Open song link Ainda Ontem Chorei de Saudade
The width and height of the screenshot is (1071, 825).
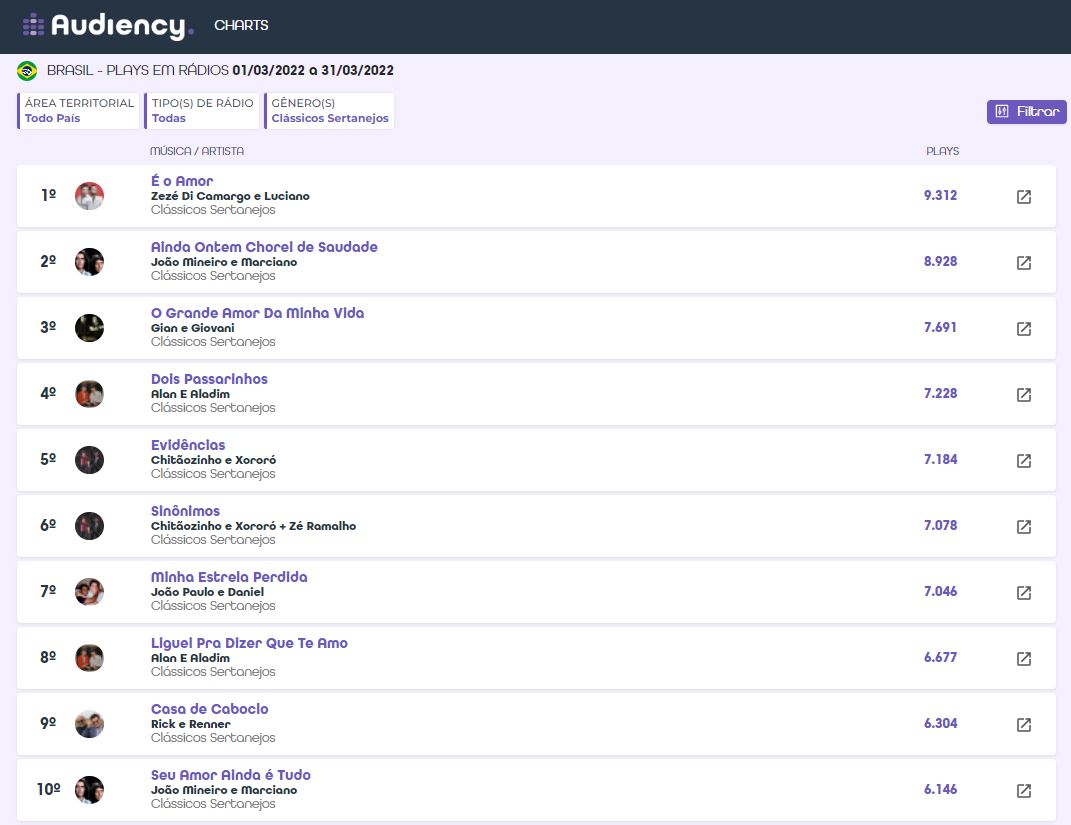[x=264, y=247]
